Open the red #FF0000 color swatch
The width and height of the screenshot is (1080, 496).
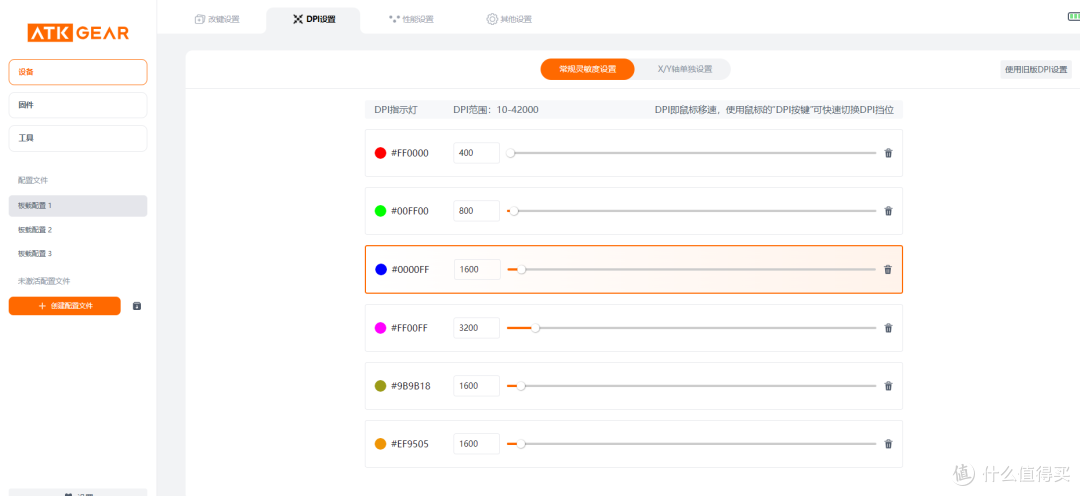[380, 153]
